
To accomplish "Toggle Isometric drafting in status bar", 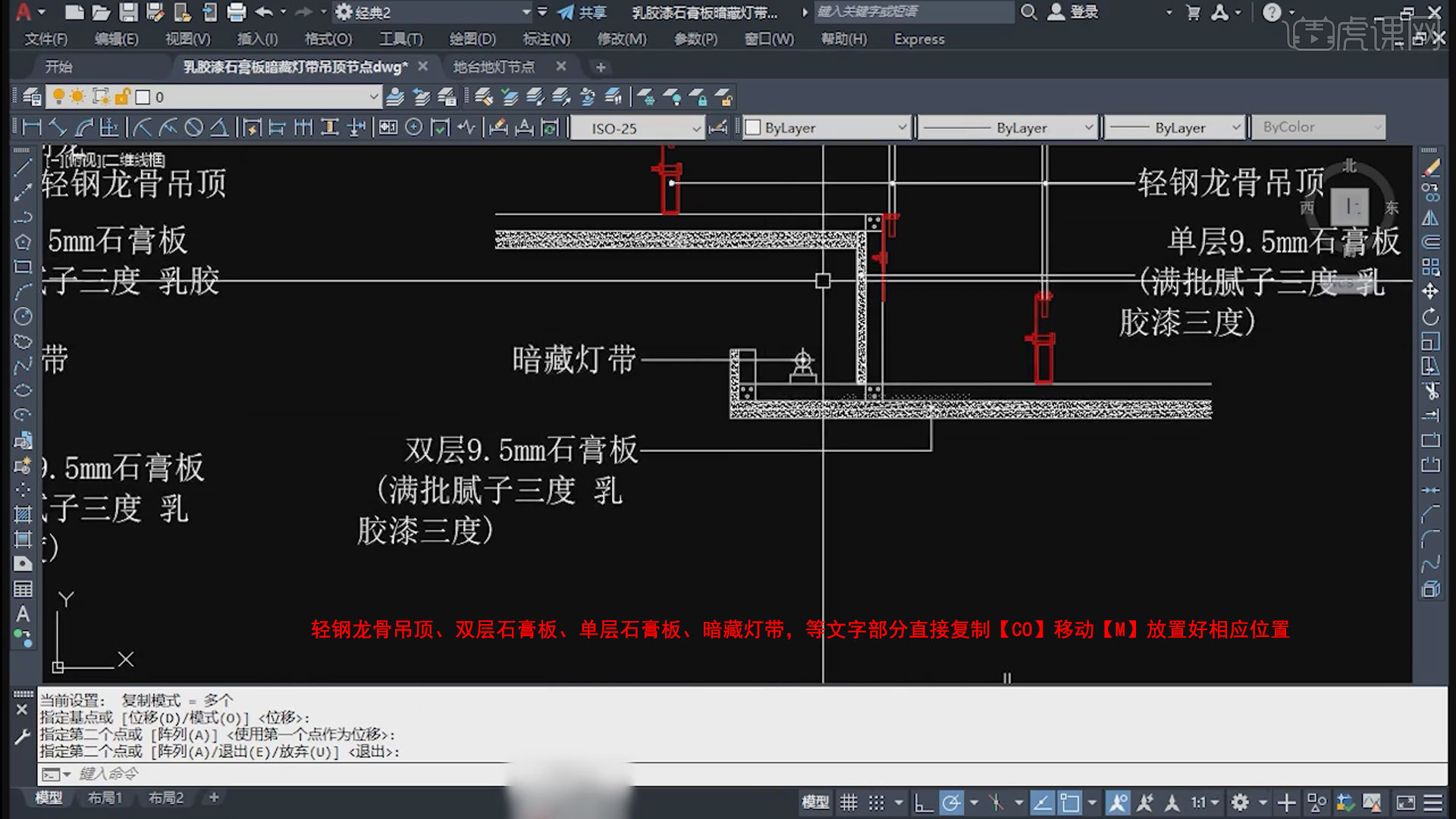I will [x=996, y=802].
